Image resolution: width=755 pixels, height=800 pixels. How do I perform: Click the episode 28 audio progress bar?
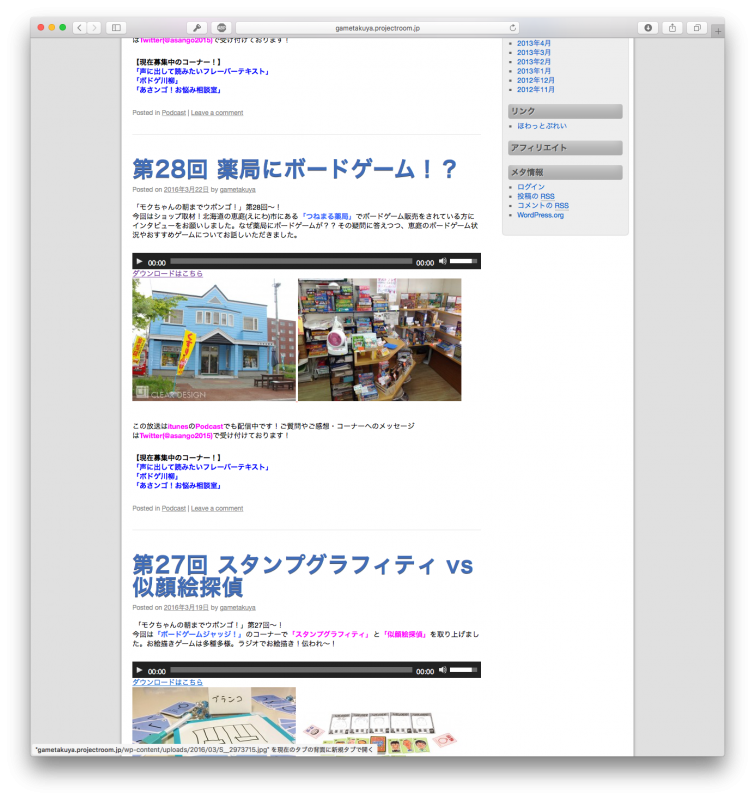coord(290,262)
